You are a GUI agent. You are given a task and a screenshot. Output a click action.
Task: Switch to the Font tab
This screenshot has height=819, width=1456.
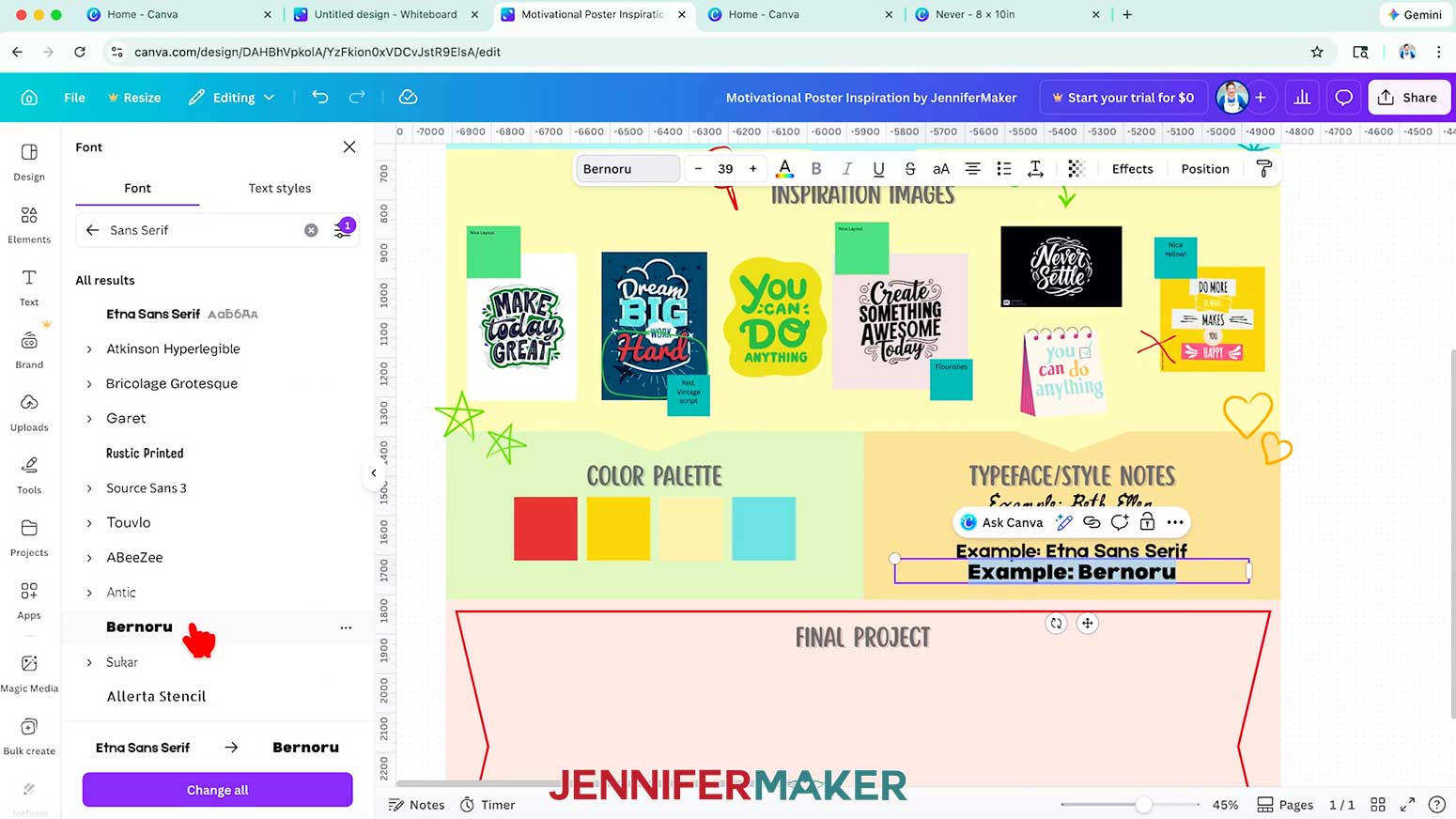[x=137, y=188]
